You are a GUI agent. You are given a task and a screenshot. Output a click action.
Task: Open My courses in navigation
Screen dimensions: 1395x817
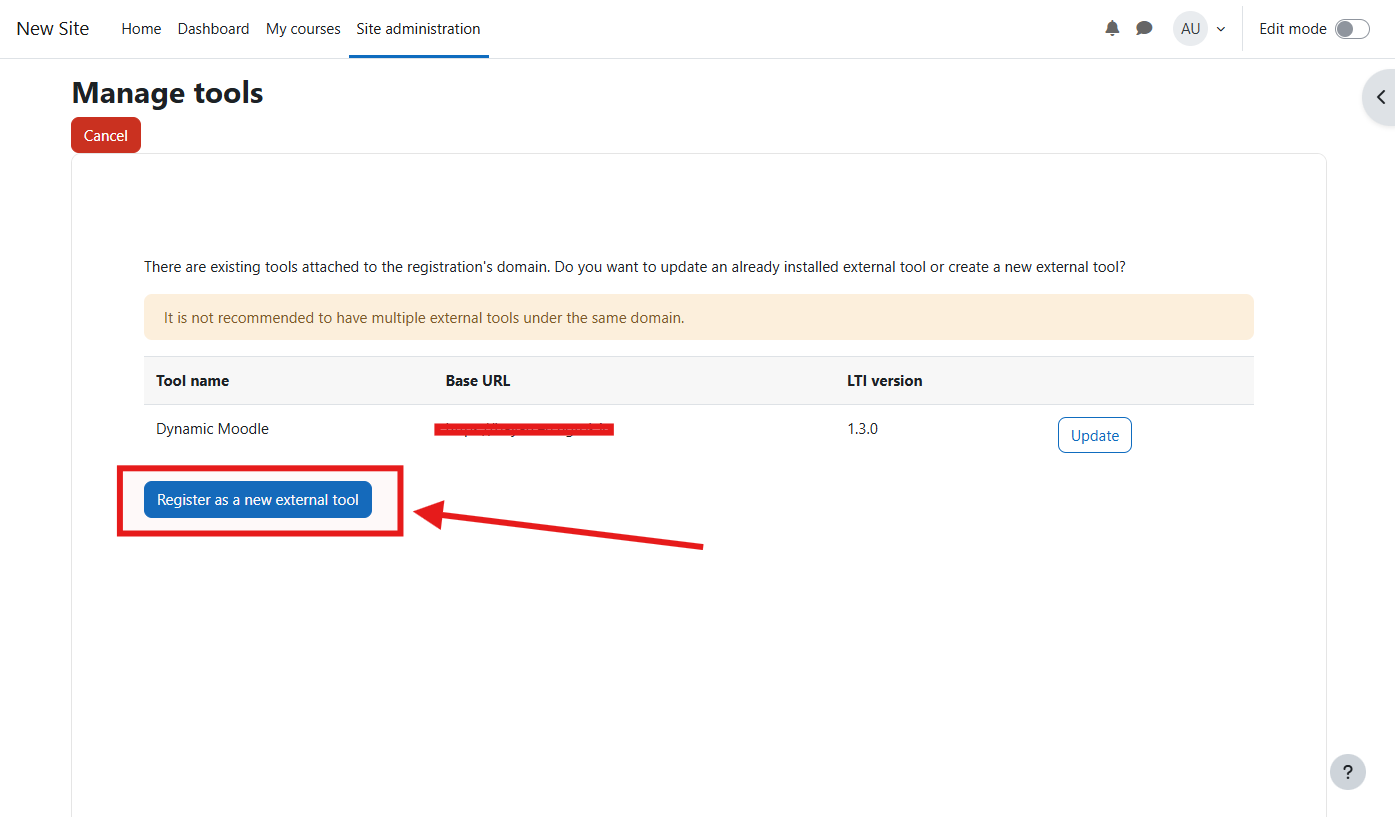click(x=303, y=29)
